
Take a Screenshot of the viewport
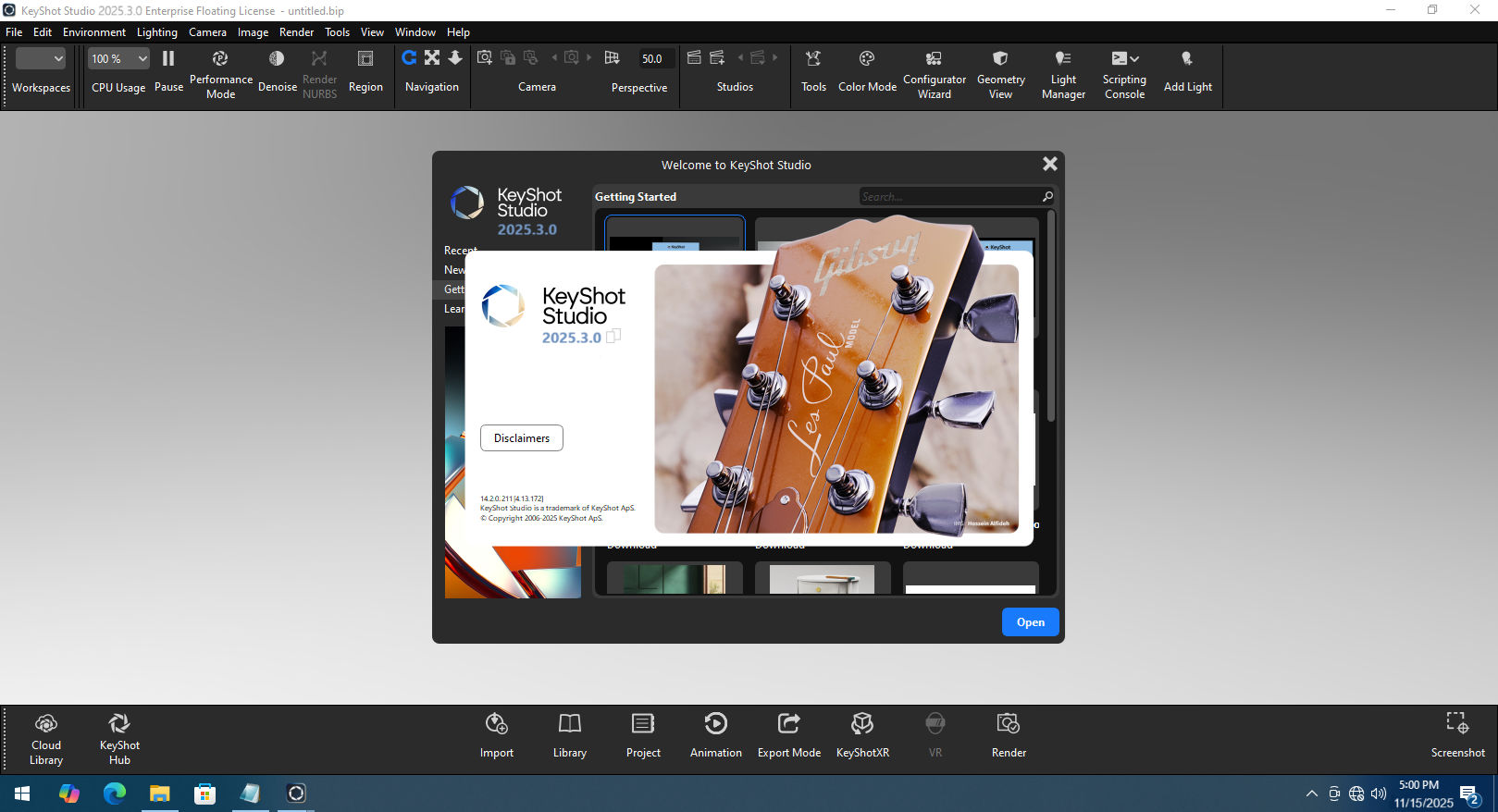point(1457,736)
